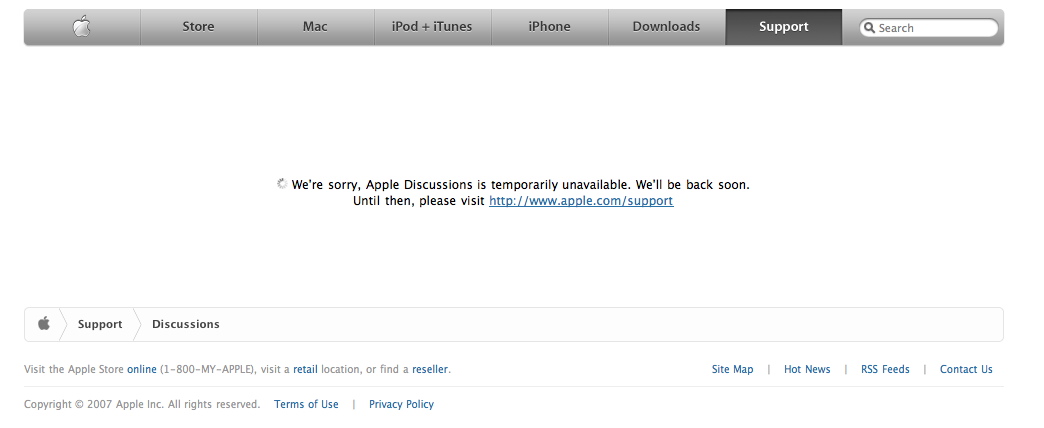Open the Site Map link
Viewport: 1044px width, 428px height.
point(732,369)
